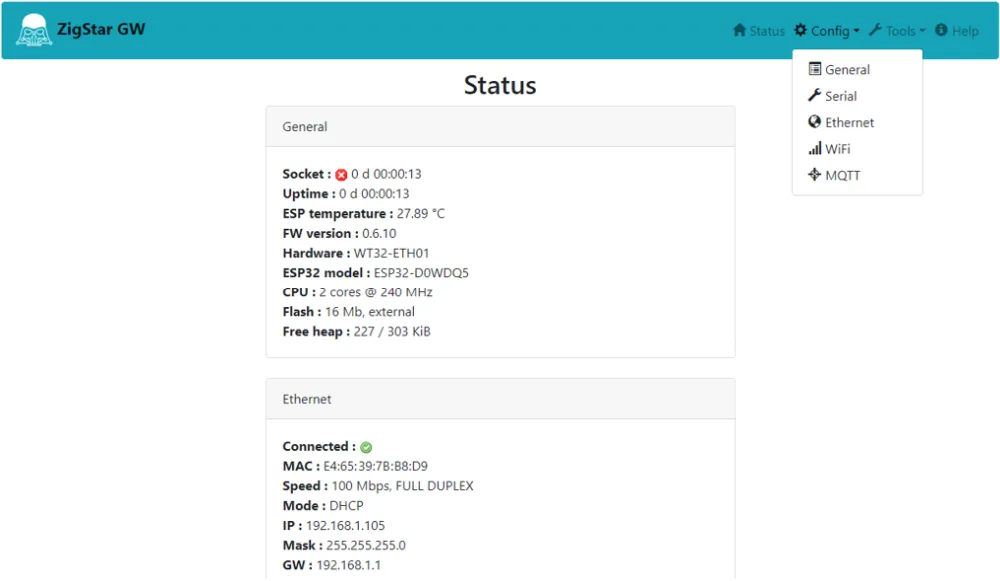Click the ZigStar GW brand title

102,29
